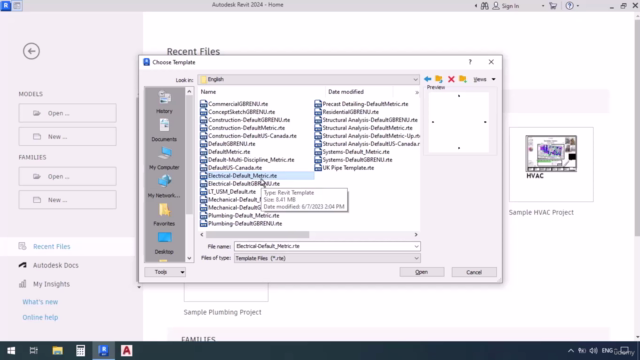Viewport: 640px width, 360px height.
Task: Show hidden system tray icons
Action: (x=571, y=351)
